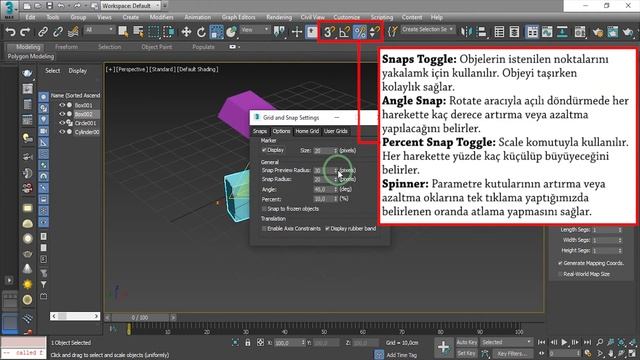Click the Set Key button

coord(467,353)
